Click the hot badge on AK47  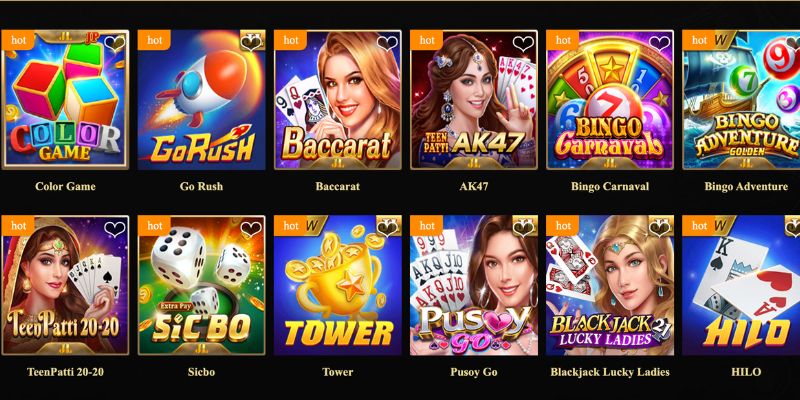pyautogui.click(x=427, y=40)
